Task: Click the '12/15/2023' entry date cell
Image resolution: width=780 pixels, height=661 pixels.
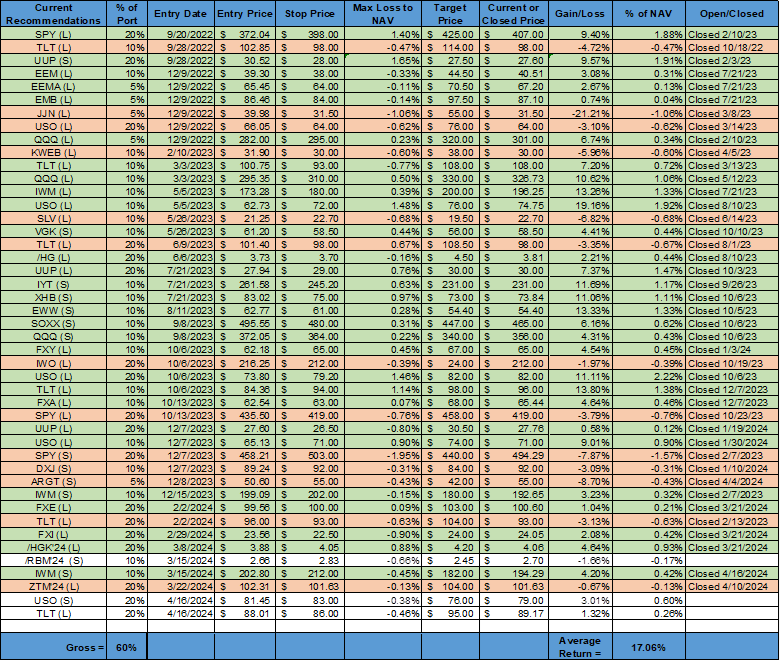Action: tap(181, 494)
